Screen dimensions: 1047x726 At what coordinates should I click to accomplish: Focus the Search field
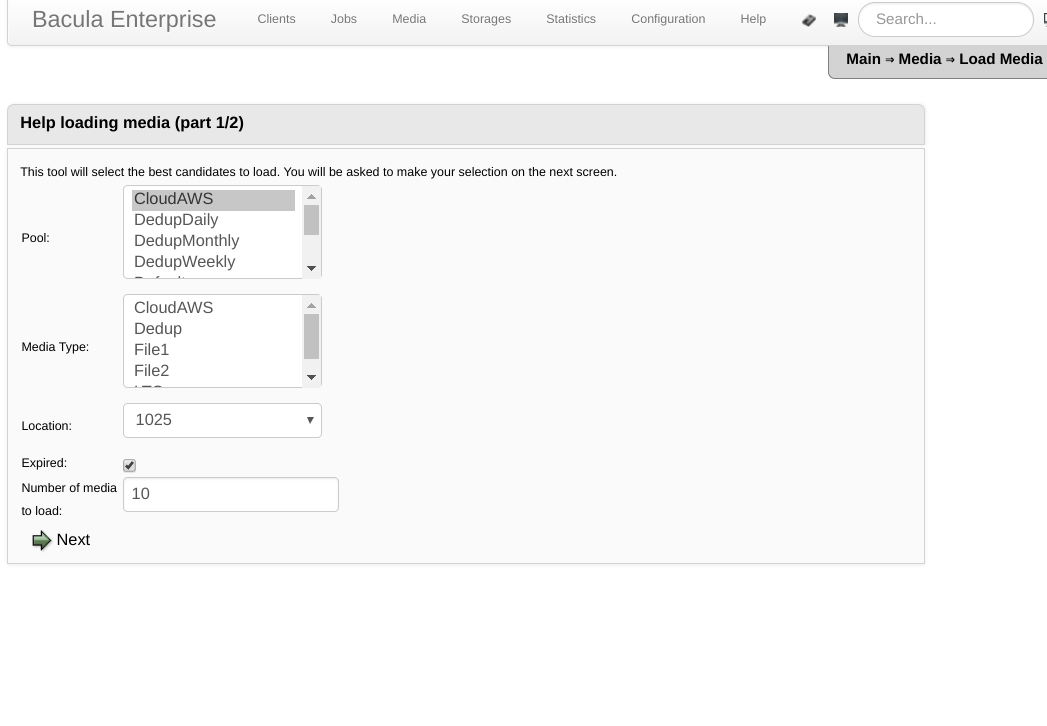[x=946, y=19]
